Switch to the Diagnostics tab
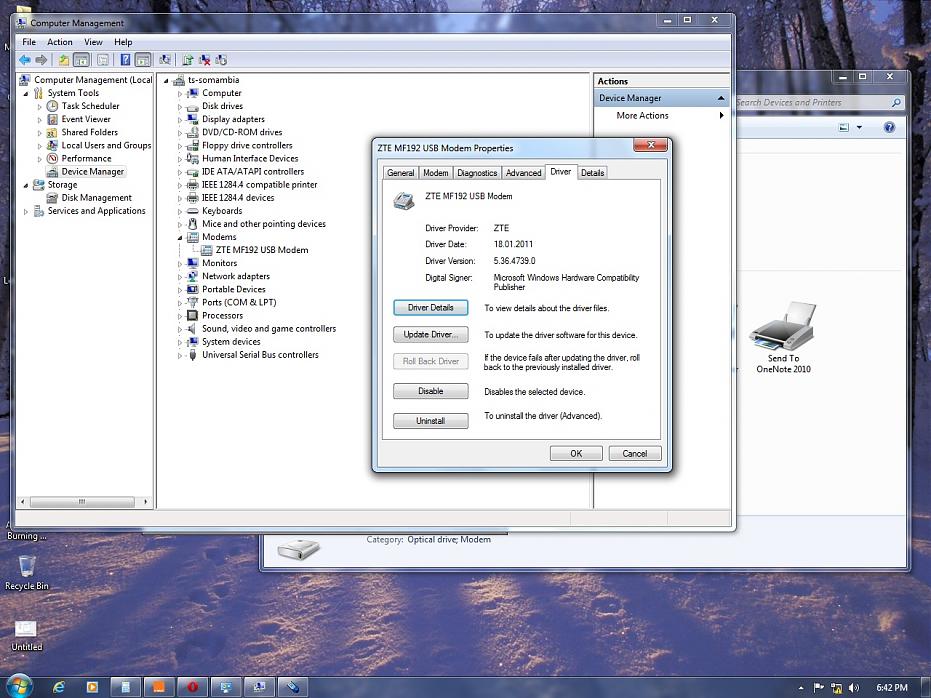 [477, 173]
